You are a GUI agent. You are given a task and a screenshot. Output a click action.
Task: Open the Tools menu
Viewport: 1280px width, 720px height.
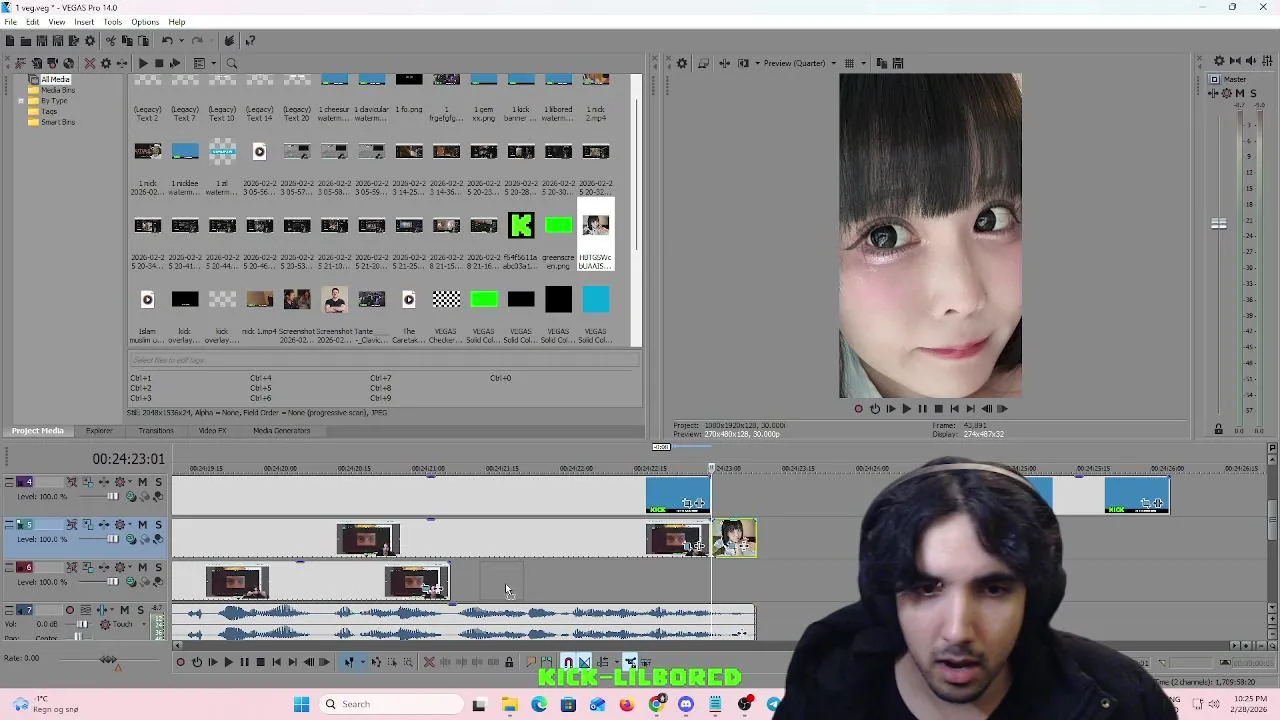click(112, 22)
